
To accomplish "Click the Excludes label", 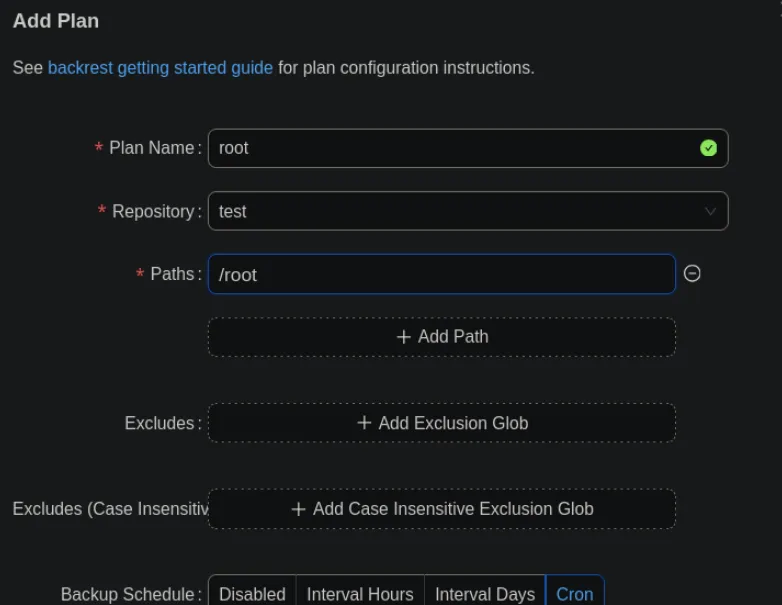I will 159,423.
